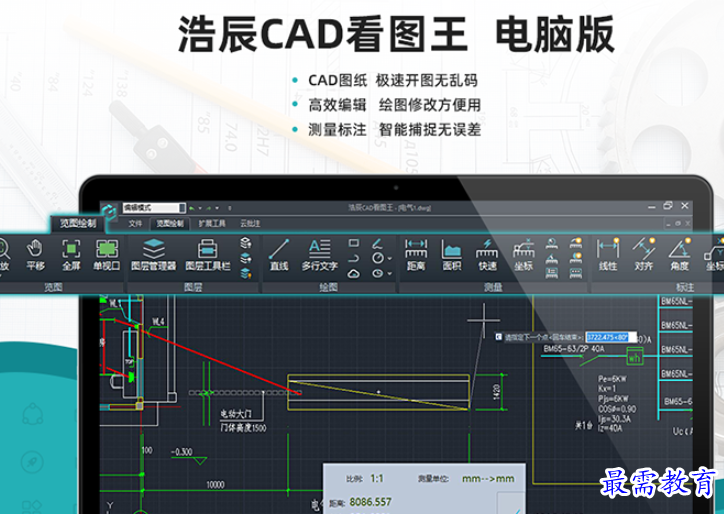
Task: Expand the ellipse tool dropdown arrow
Action: [x=389, y=274]
